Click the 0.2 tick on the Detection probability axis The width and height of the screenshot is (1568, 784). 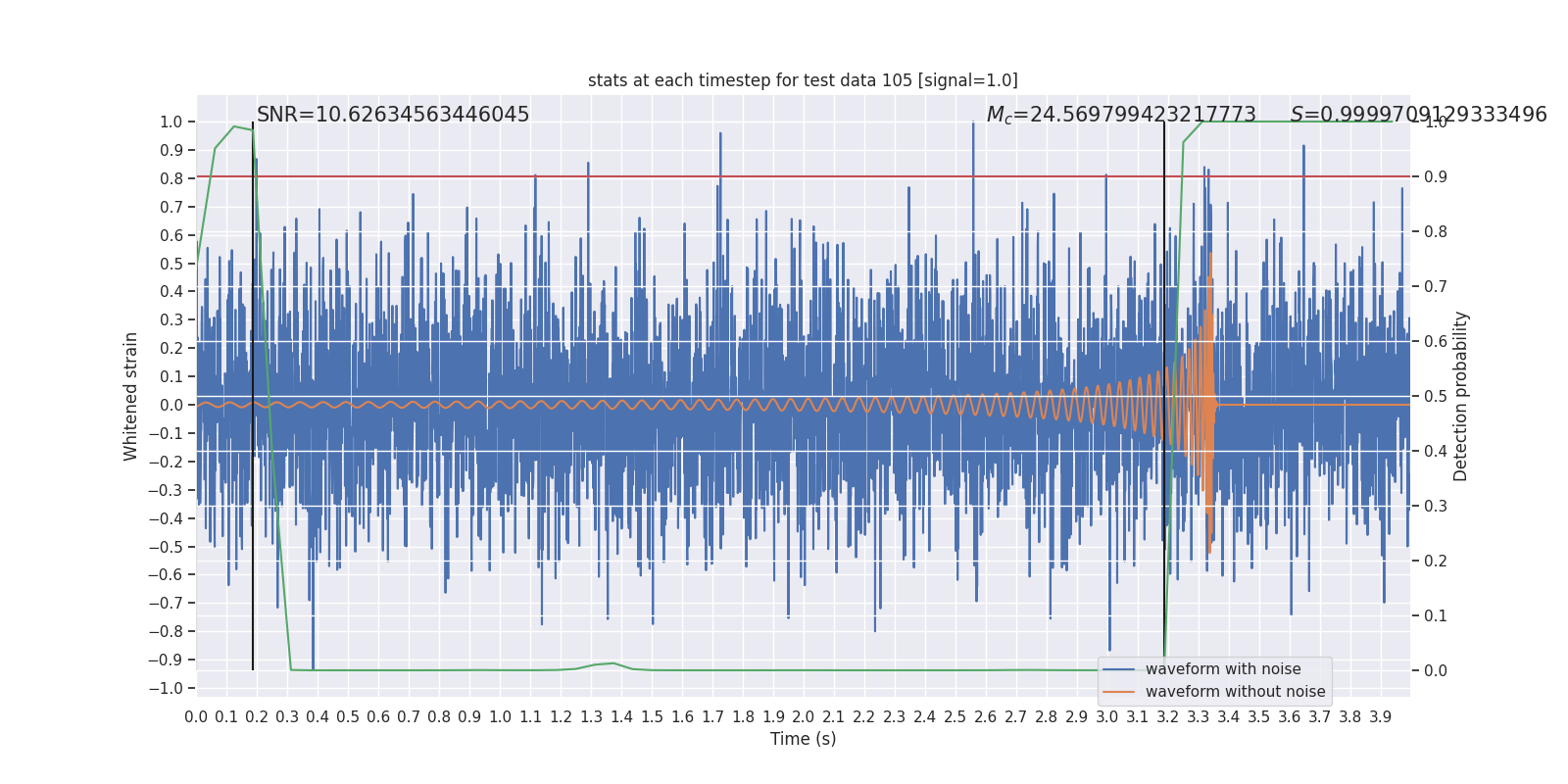click(x=1436, y=562)
